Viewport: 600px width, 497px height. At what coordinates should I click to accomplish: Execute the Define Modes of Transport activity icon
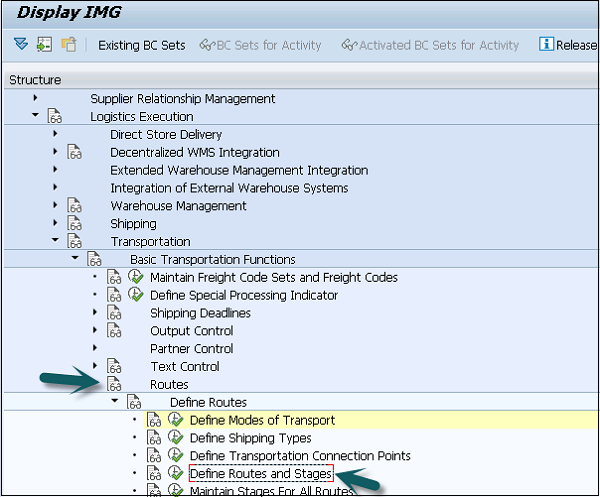coord(175,420)
